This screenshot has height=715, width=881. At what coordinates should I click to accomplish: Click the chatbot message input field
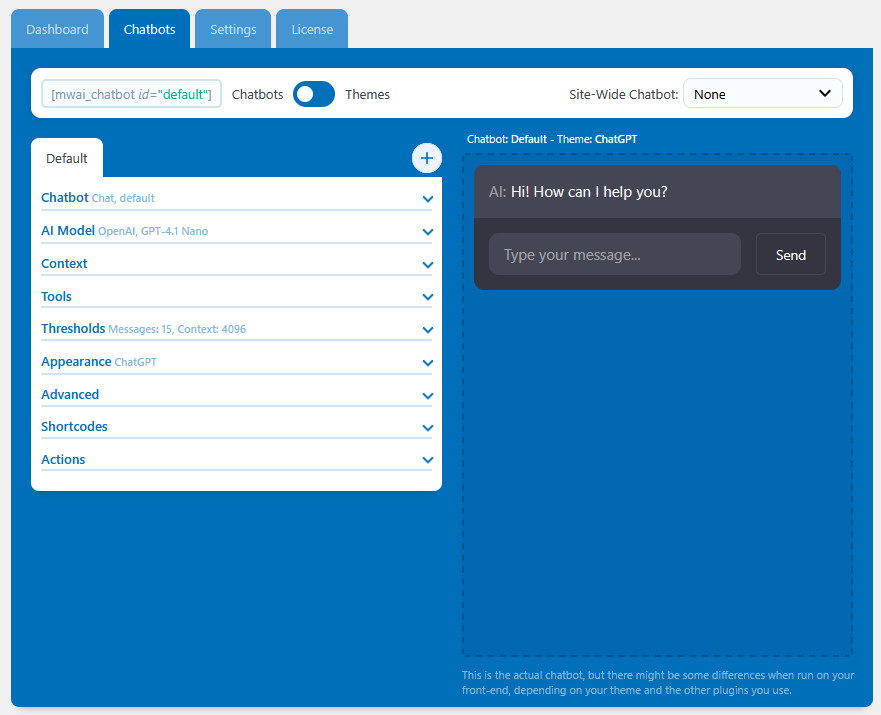pyautogui.click(x=614, y=254)
